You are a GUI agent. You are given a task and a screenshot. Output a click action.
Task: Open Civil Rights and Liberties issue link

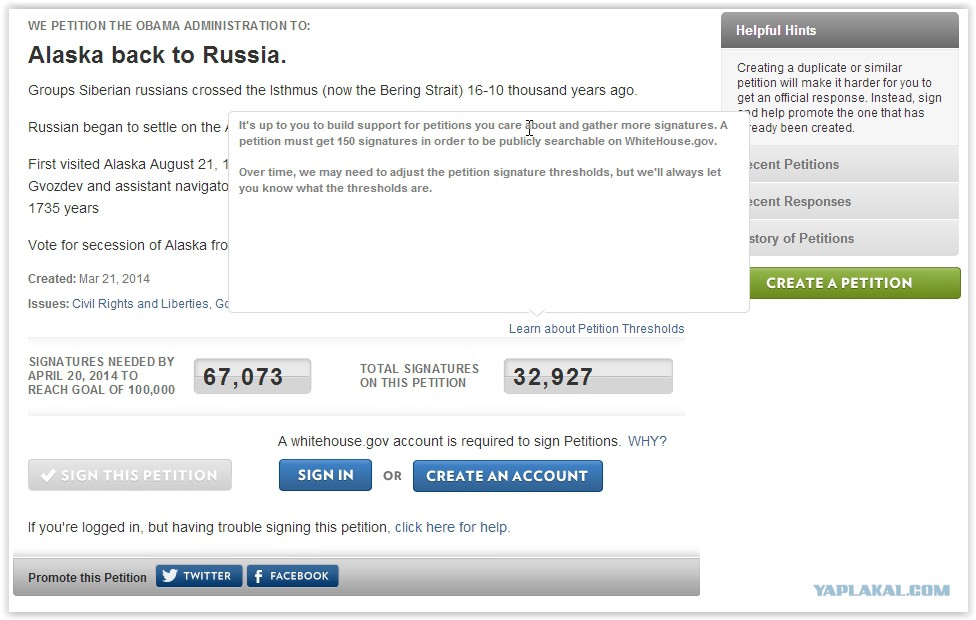[x=140, y=304]
